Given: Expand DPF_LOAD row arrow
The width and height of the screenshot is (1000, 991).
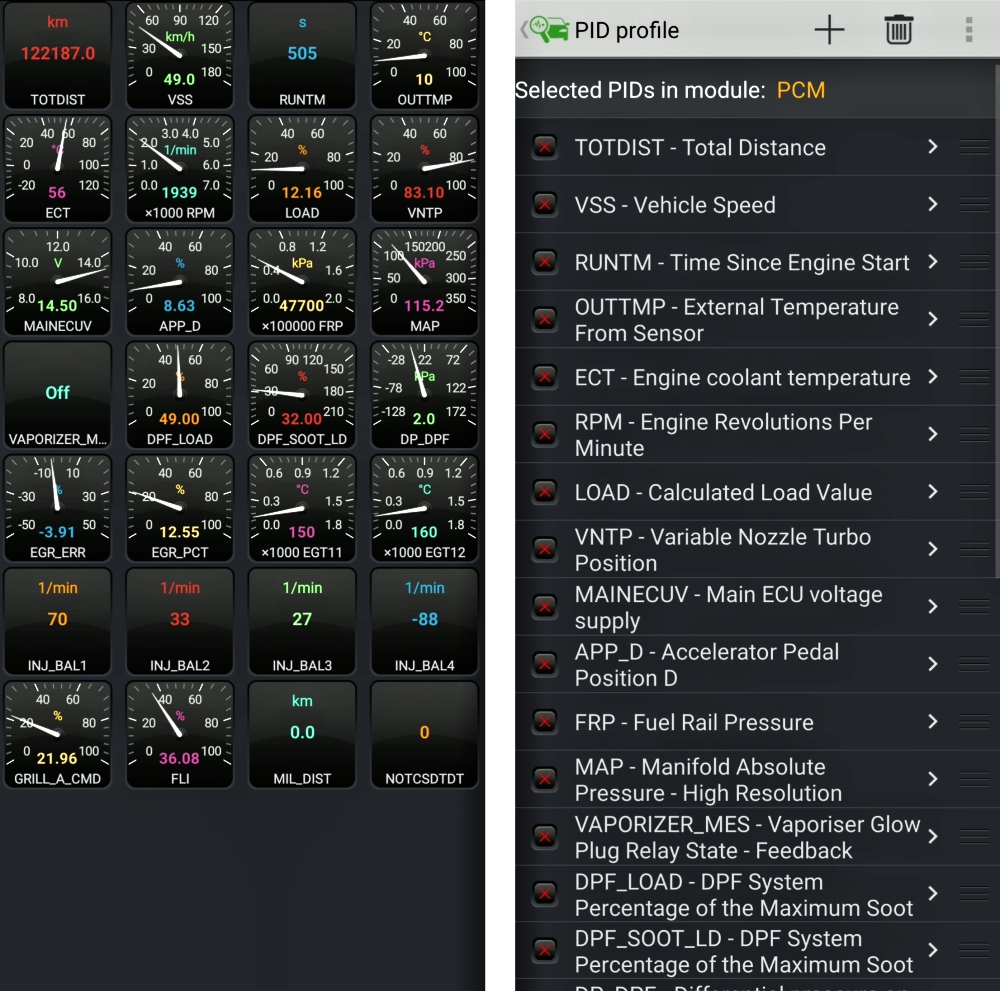Looking at the screenshot, I should pos(932,895).
